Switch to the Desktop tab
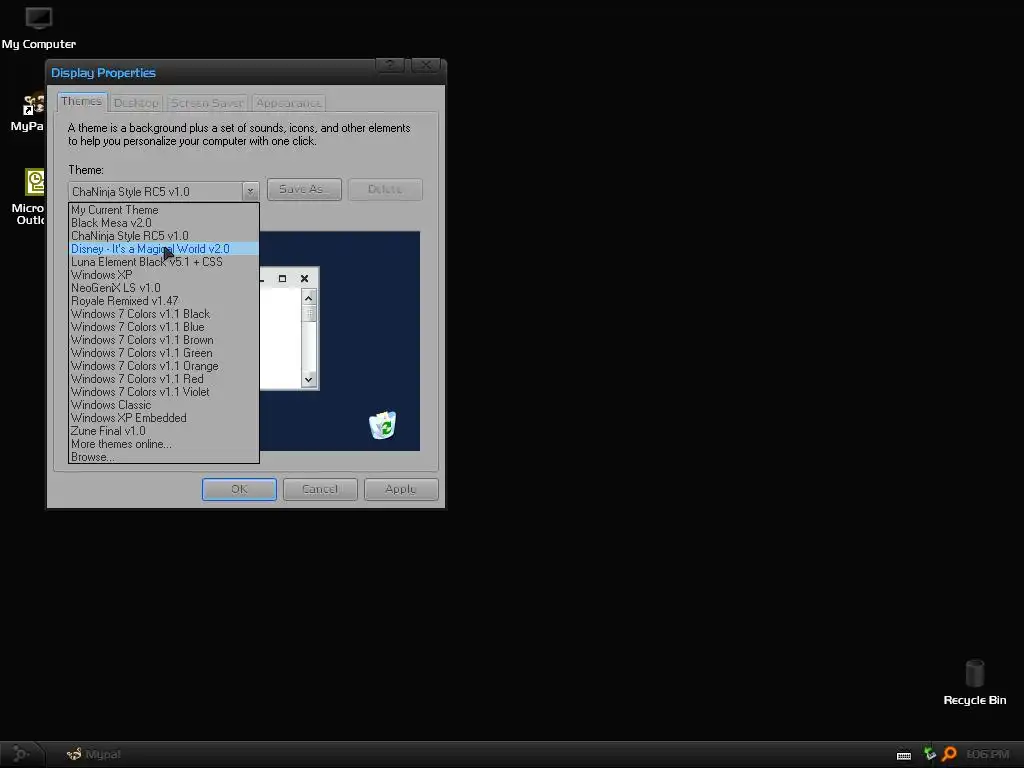The height and width of the screenshot is (768, 1024). click(x=136, y=103)
